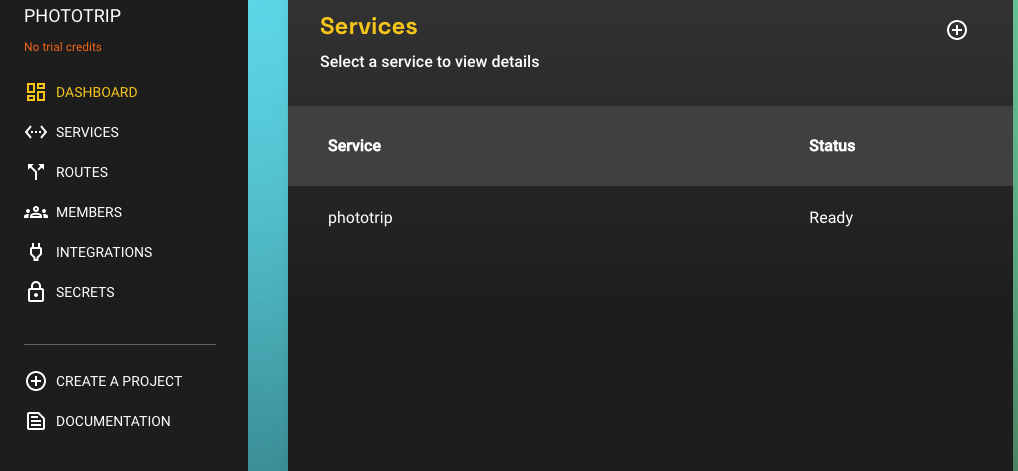Viewport: 1018px width, 471px height.
Task: Click the Members people icon
Action: click(36, 212)
